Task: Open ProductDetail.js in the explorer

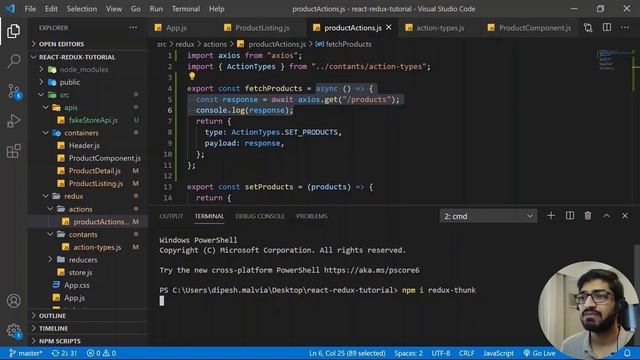Action: click(x=88, y=171)
